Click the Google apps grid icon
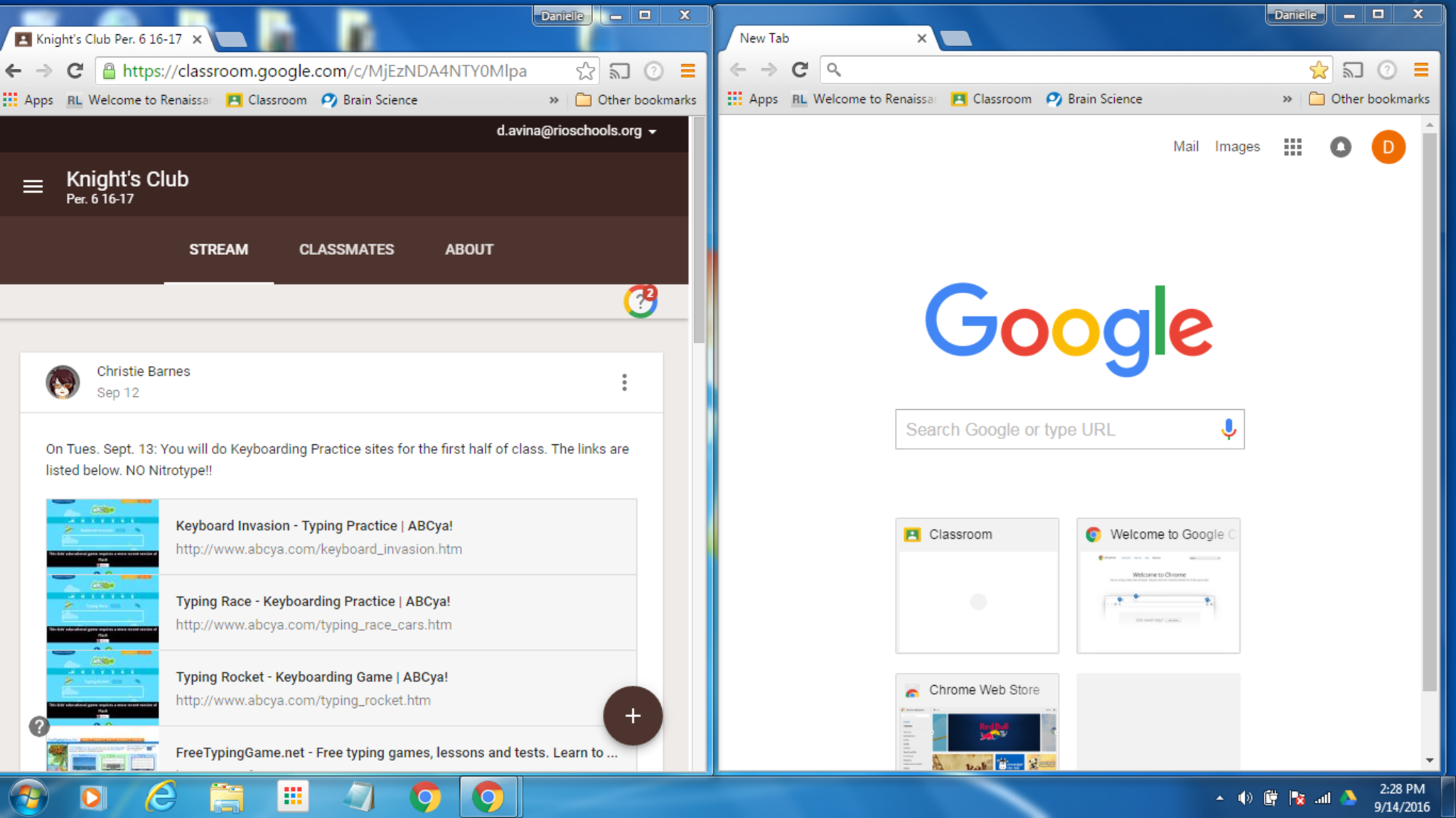Viewport: 1456px width, 818px height. [x=1292, y=147]
